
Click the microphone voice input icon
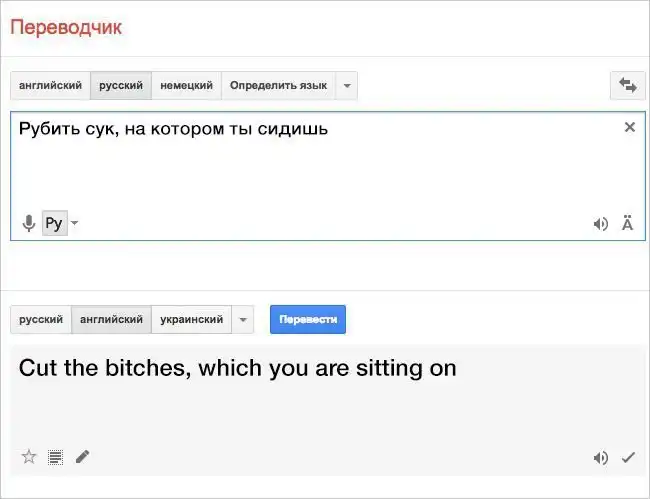click(x=29, y=223)
